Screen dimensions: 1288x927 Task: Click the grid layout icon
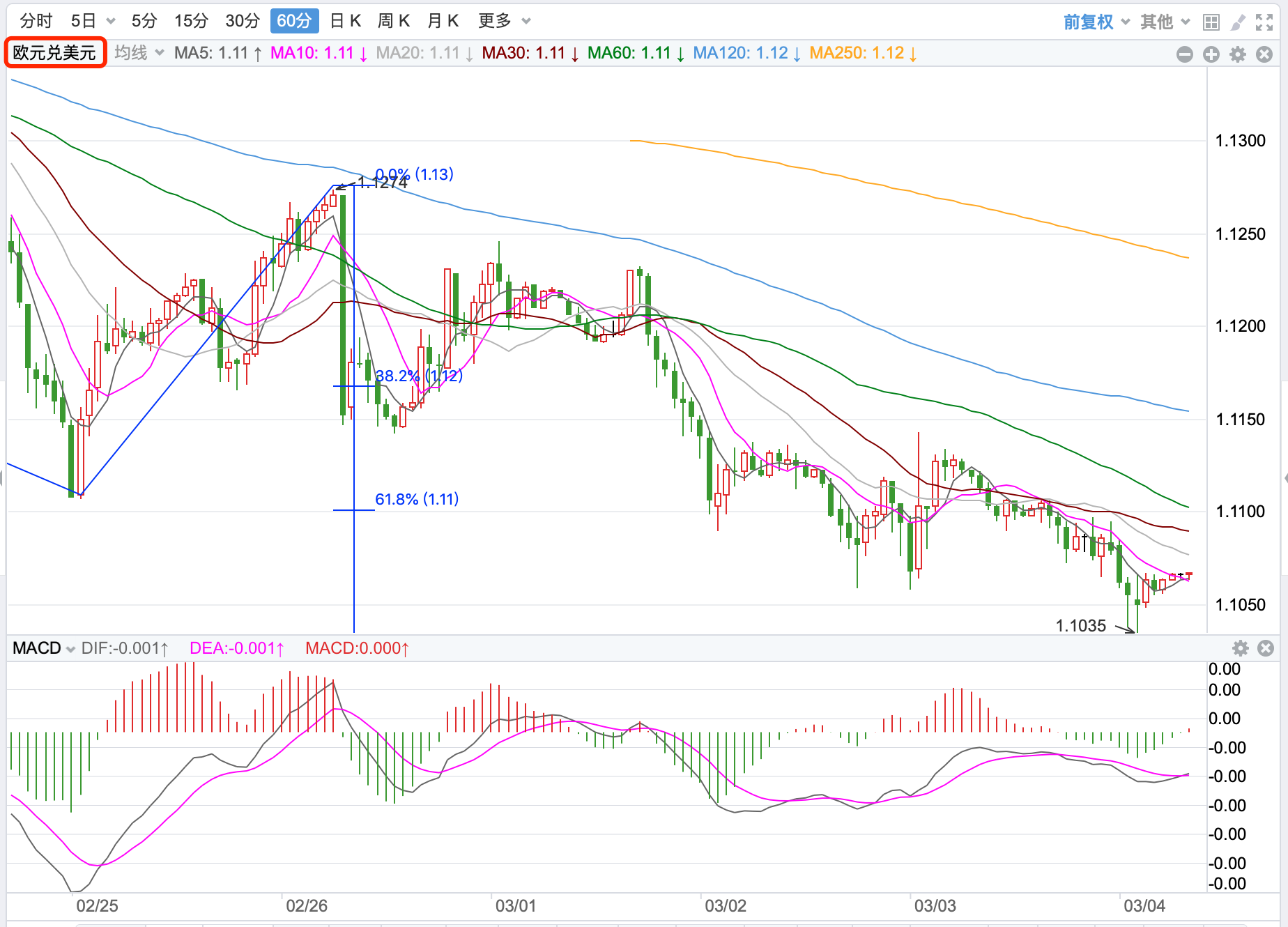(x=1211, y=22)
